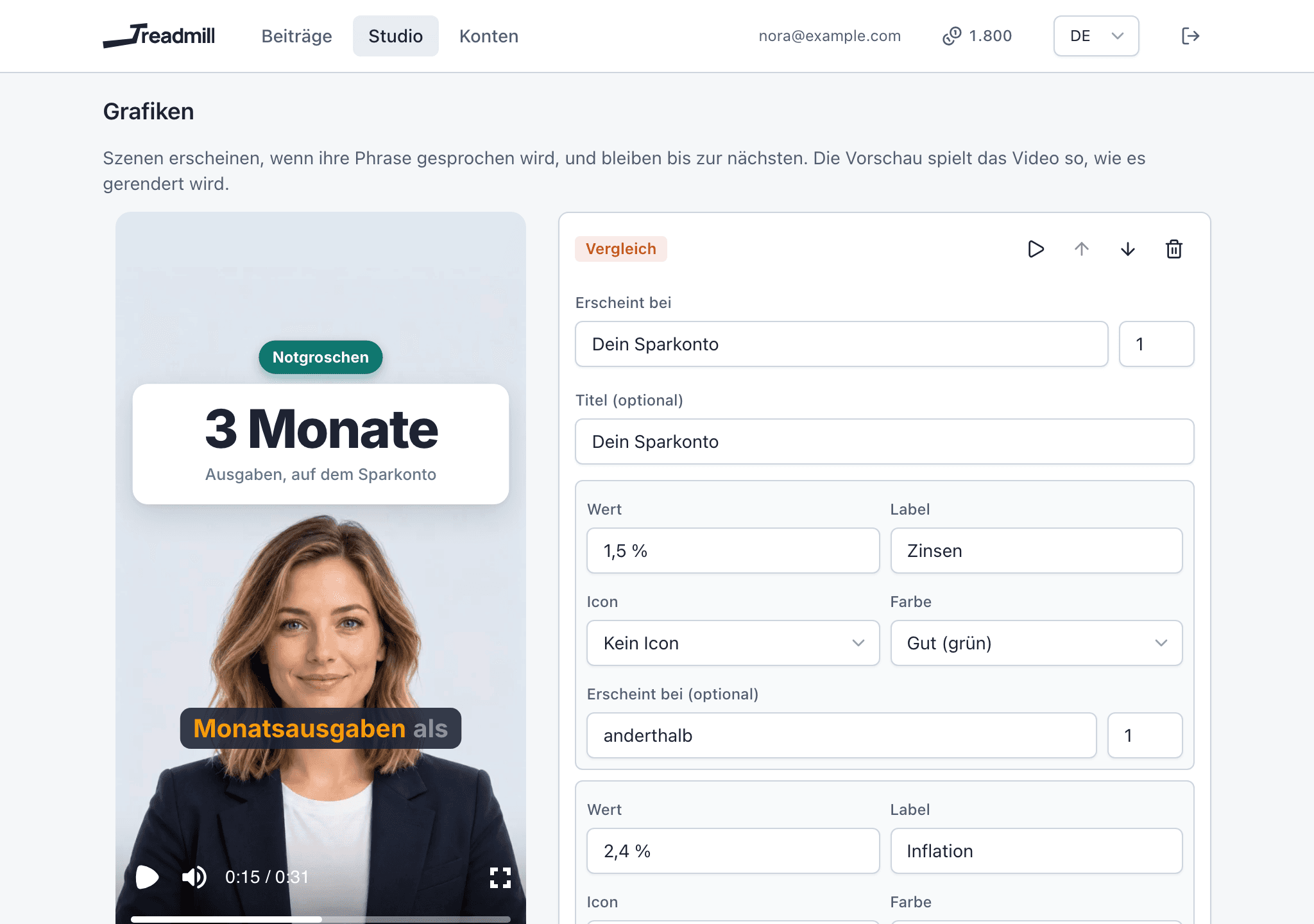
Task: Click the nora@example.com account email
Action: 830,36
